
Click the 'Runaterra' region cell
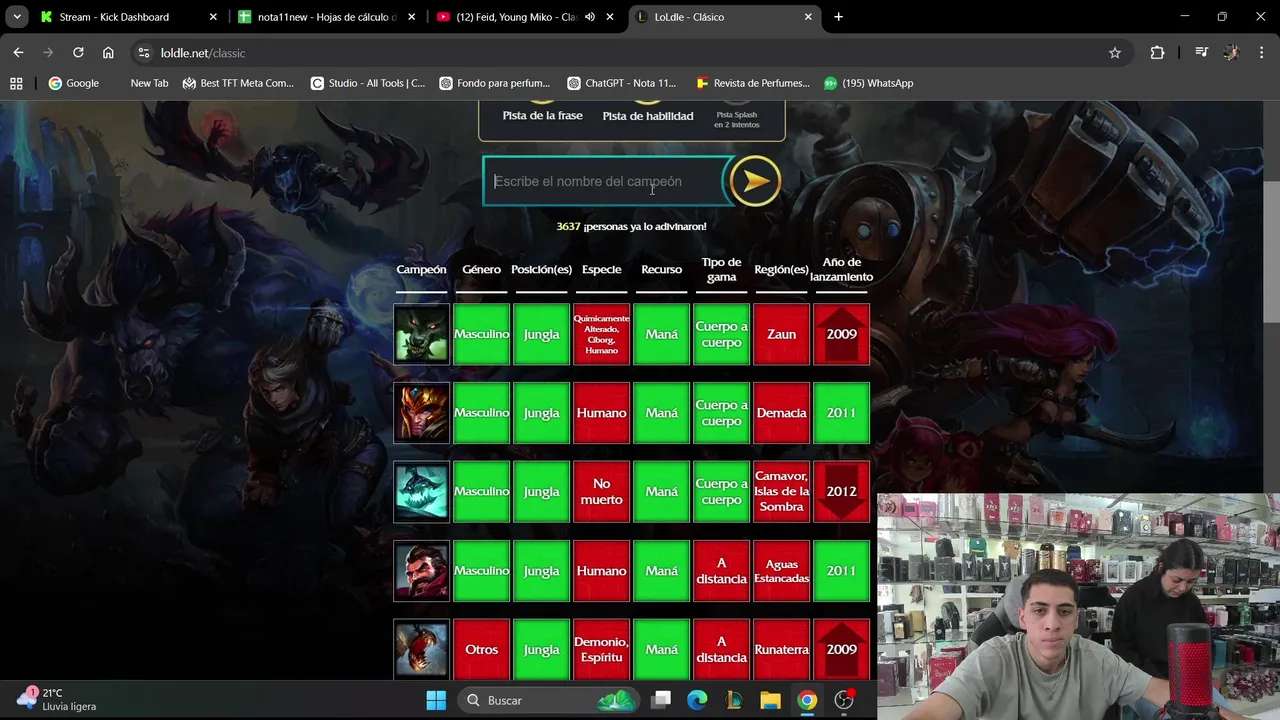[x=781, y=649]
